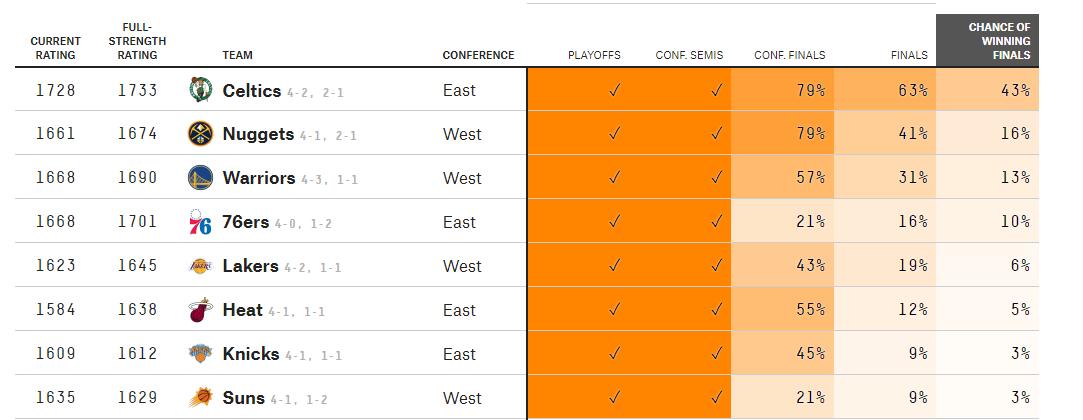
Task: Sort by Chance of Winning Finals header
Action: click(987, 41)
